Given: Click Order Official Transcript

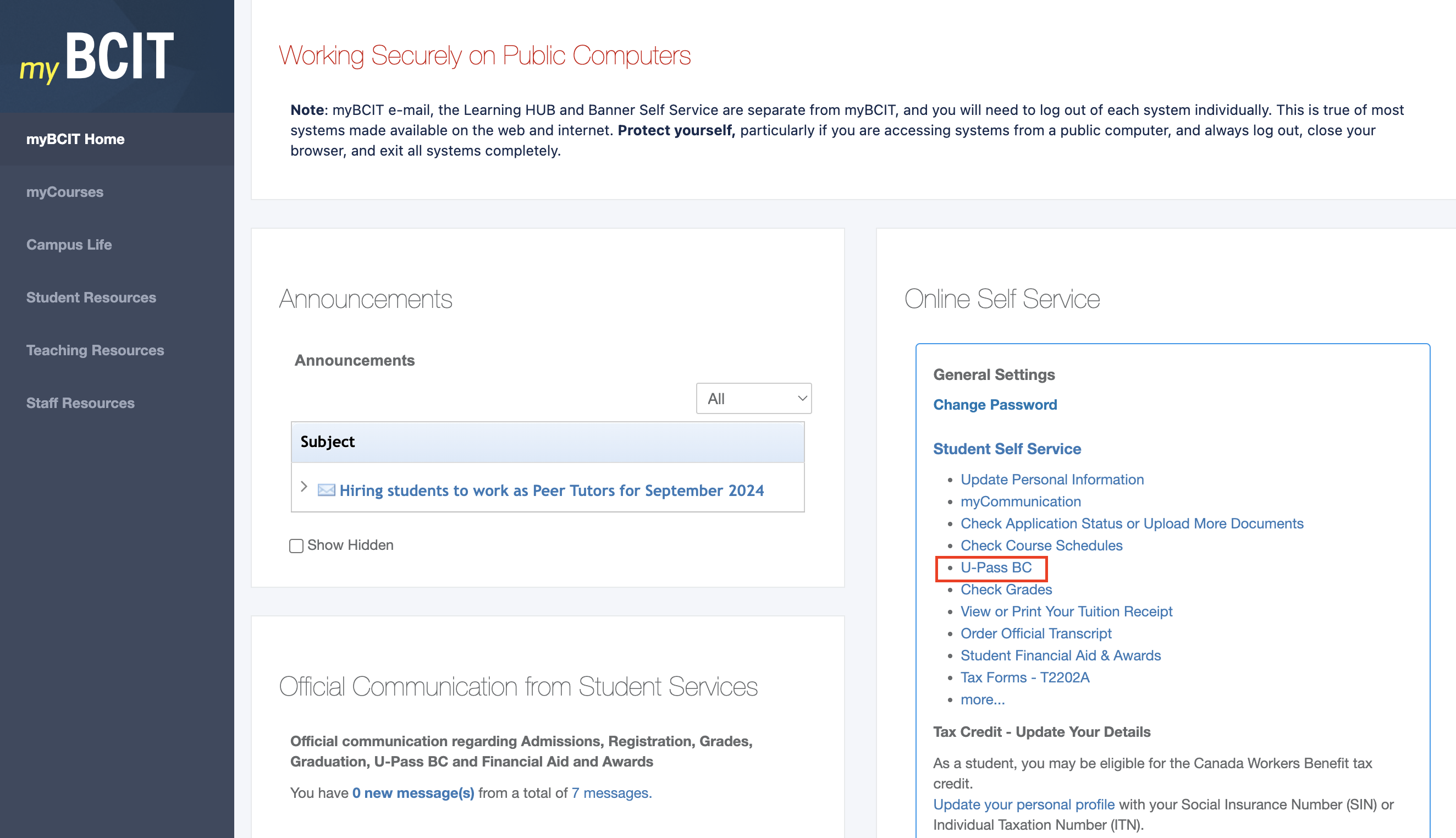Looking at the screenshot, I should [1035, 633].
